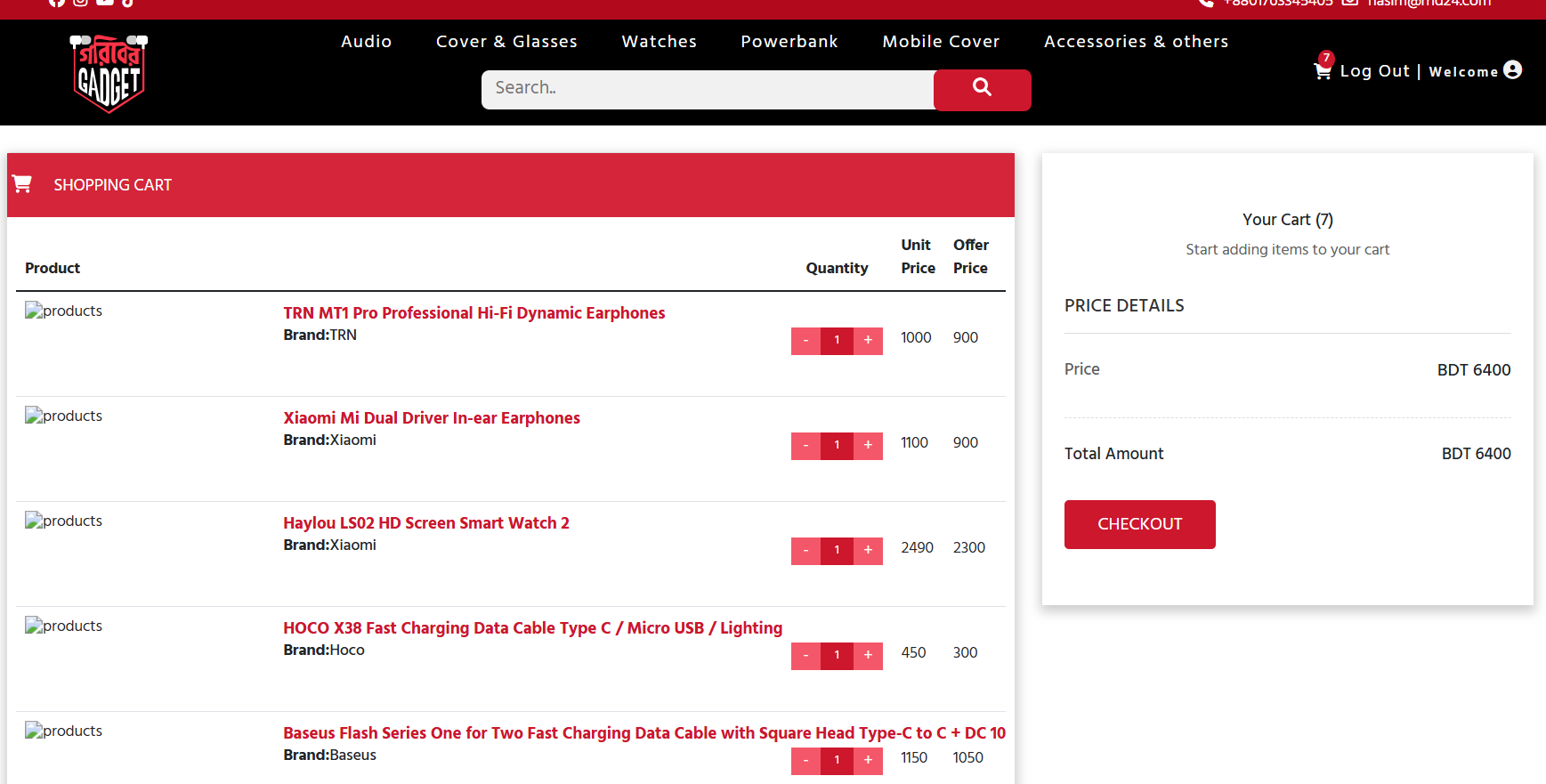Click the HOCO X38 cable product image

[64, 626]
